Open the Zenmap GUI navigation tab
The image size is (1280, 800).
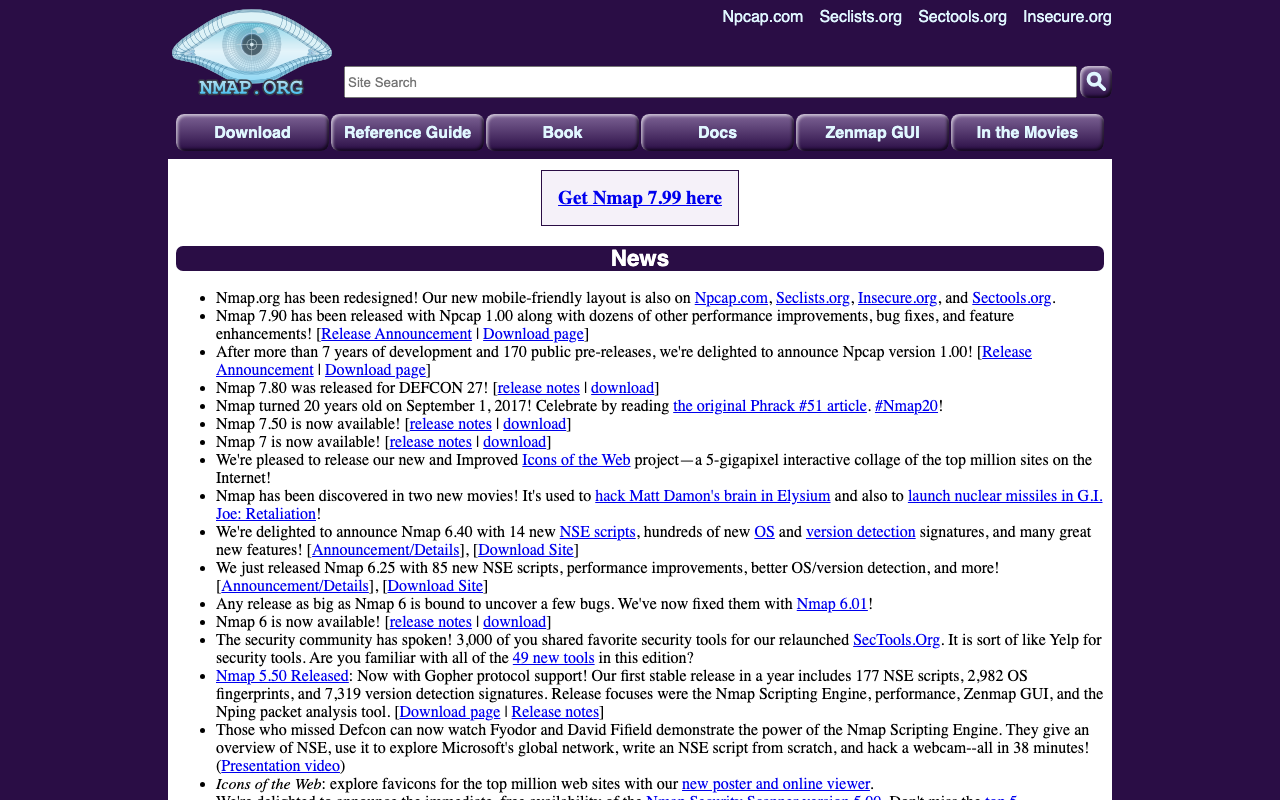[872, 132]
